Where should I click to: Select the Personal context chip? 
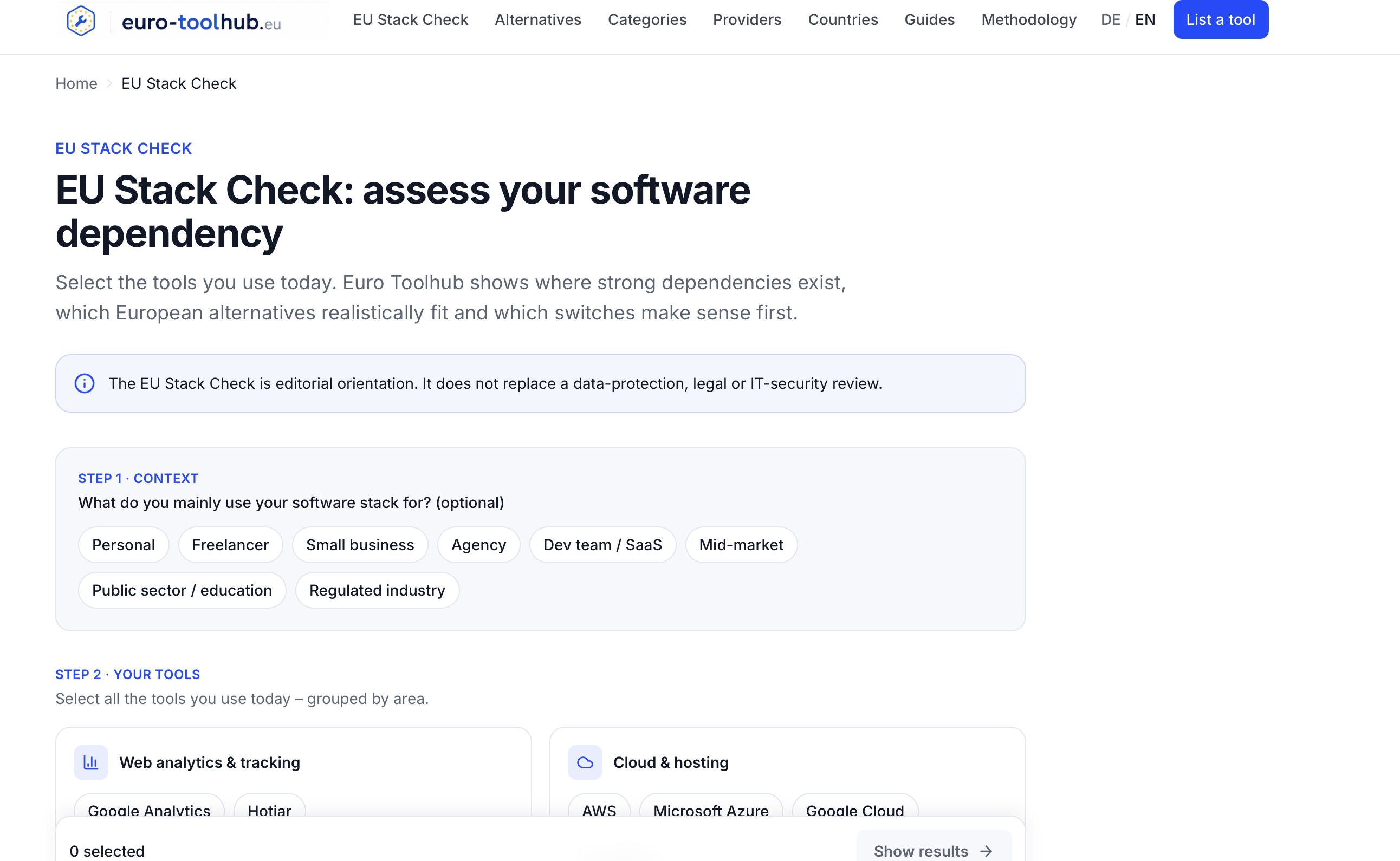(124, 544)
